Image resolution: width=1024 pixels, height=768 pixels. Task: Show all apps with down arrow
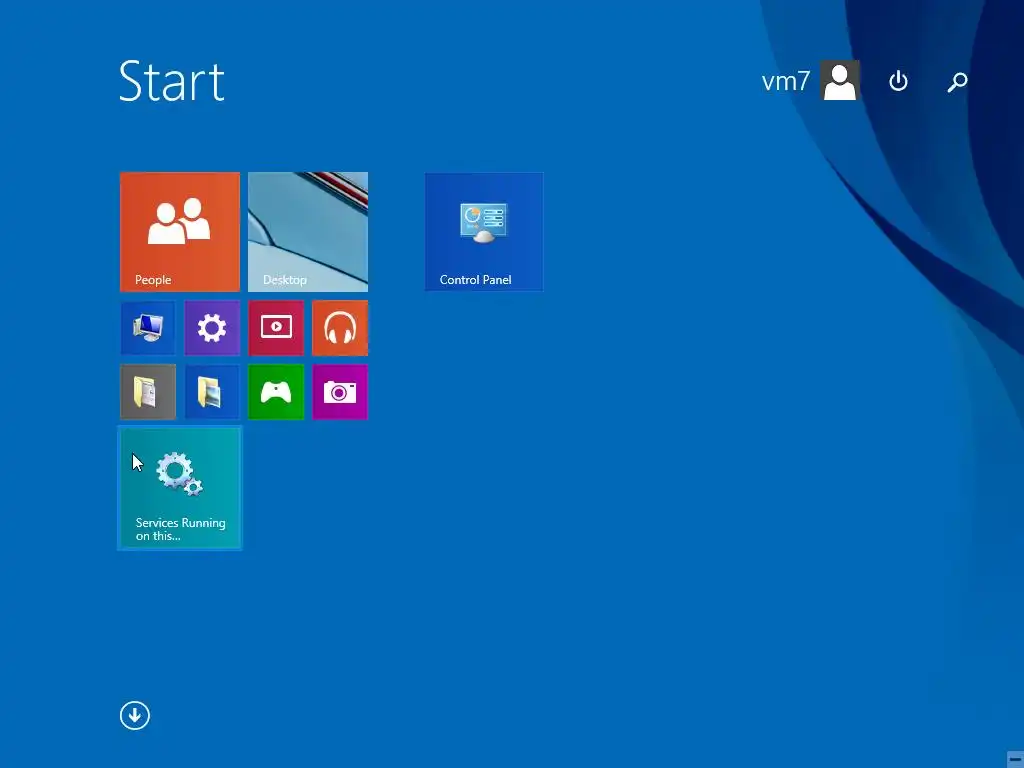[x=135, y=716]
